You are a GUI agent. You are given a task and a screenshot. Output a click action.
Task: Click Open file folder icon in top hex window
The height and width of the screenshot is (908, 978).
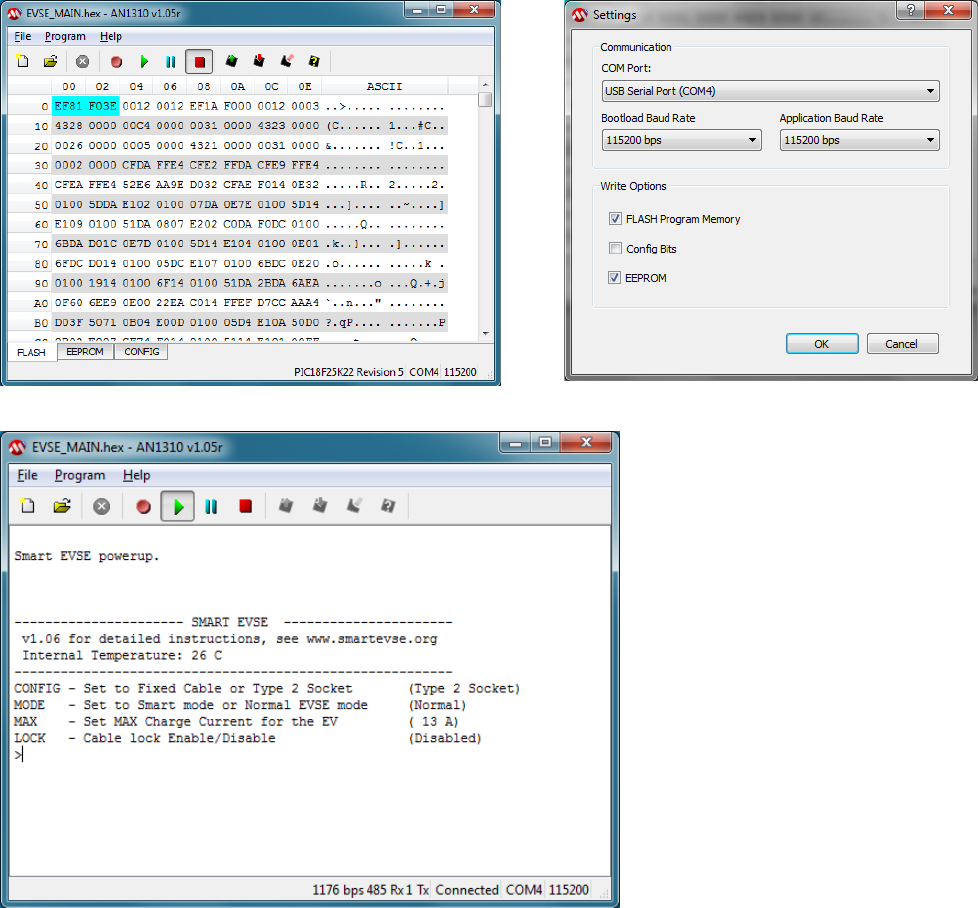click(51, 61)
